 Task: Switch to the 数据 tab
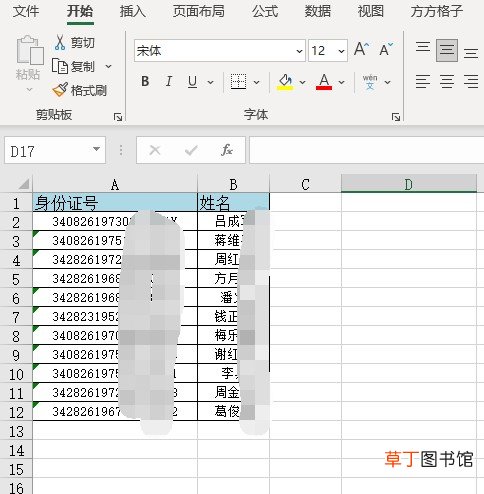point(318,11)
